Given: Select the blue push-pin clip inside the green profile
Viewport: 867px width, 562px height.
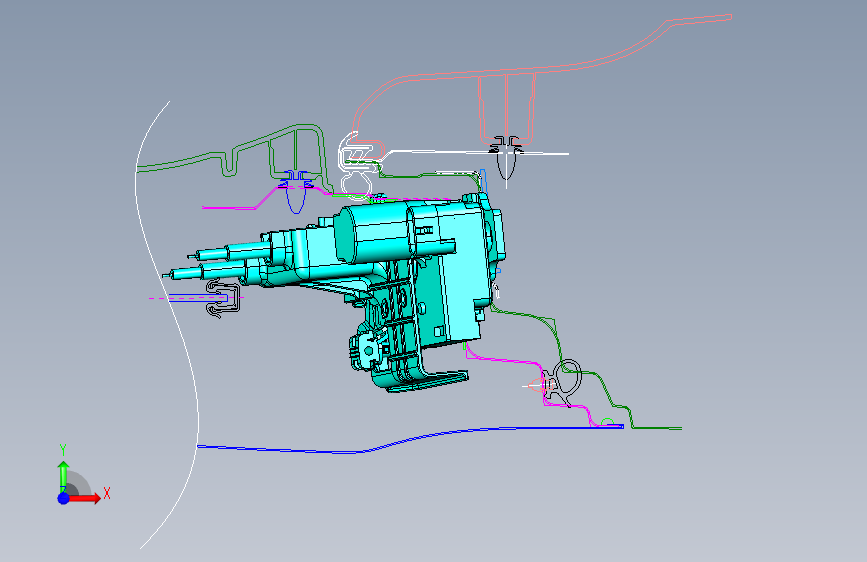Looking at the screenshot, I should click(296, 192).
